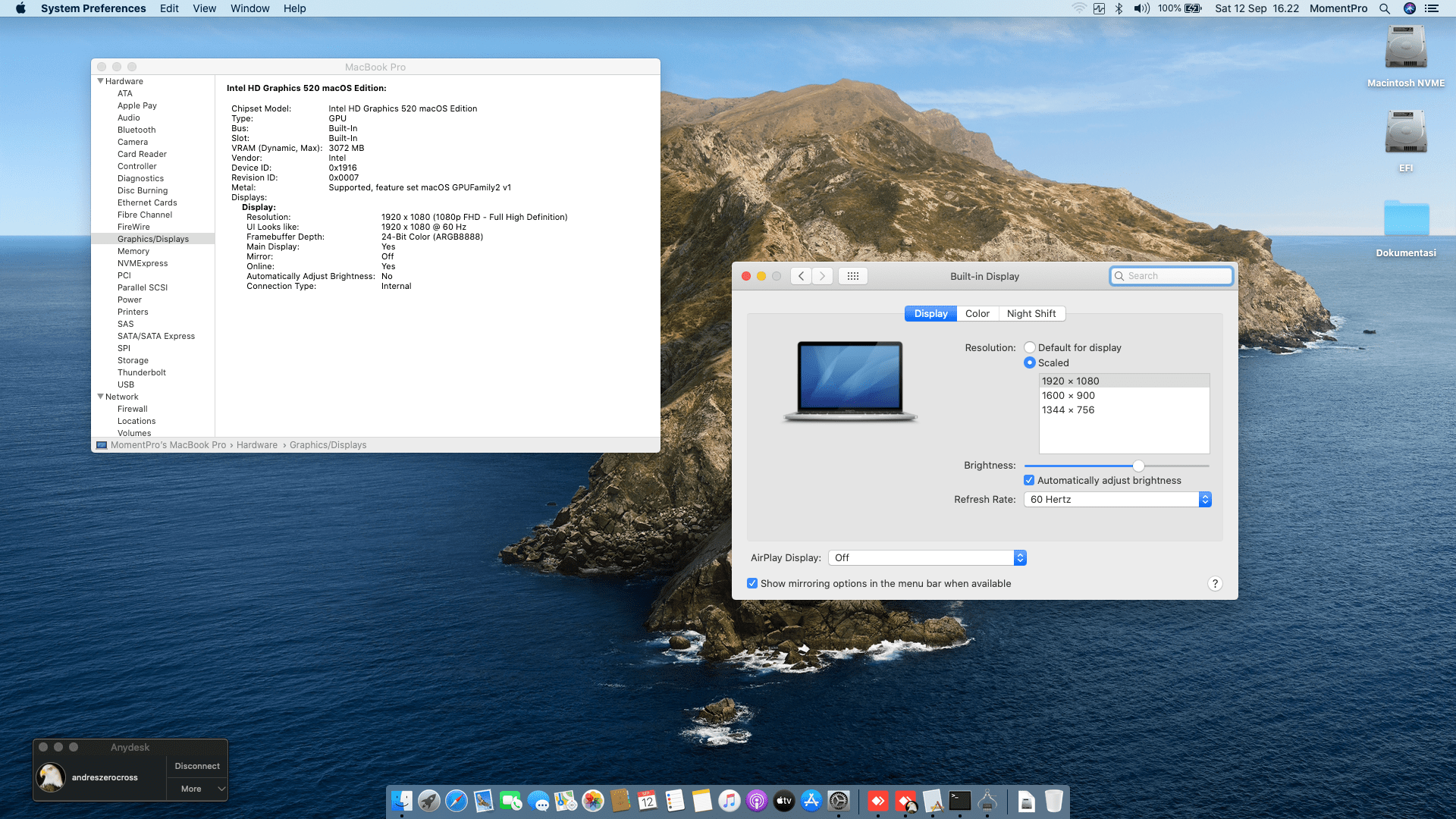
Task: Collapse the Hardware tree section
Action: click(x=100, y=81)
